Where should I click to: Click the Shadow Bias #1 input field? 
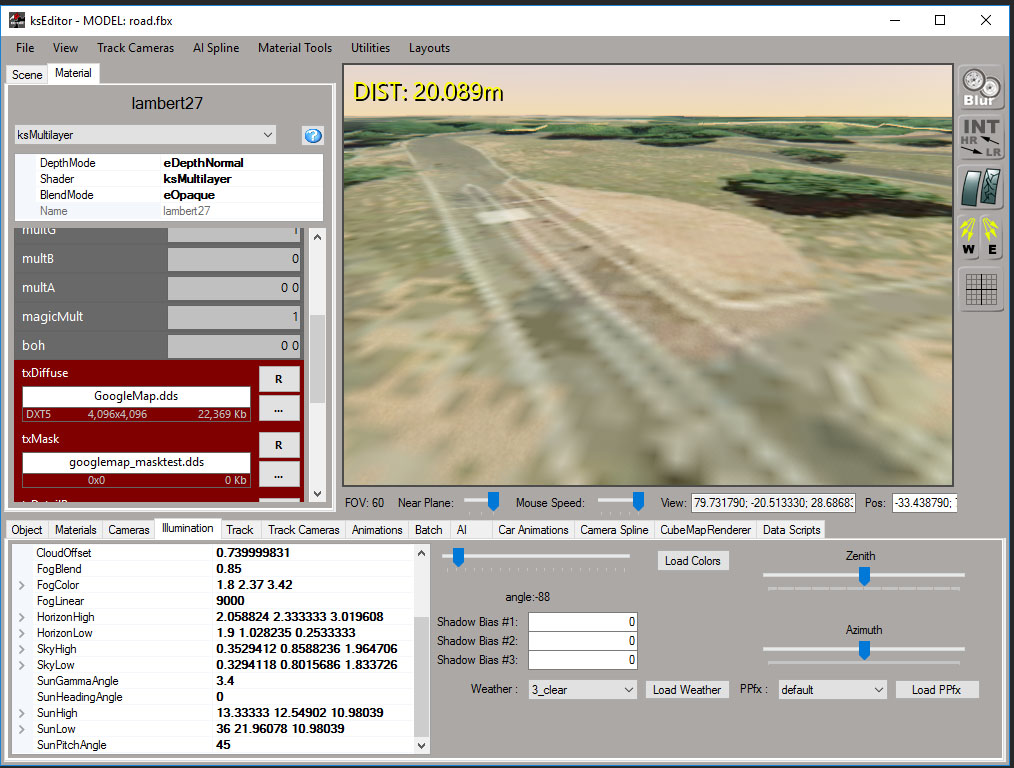pyautogui.click(x=583, y=622)
